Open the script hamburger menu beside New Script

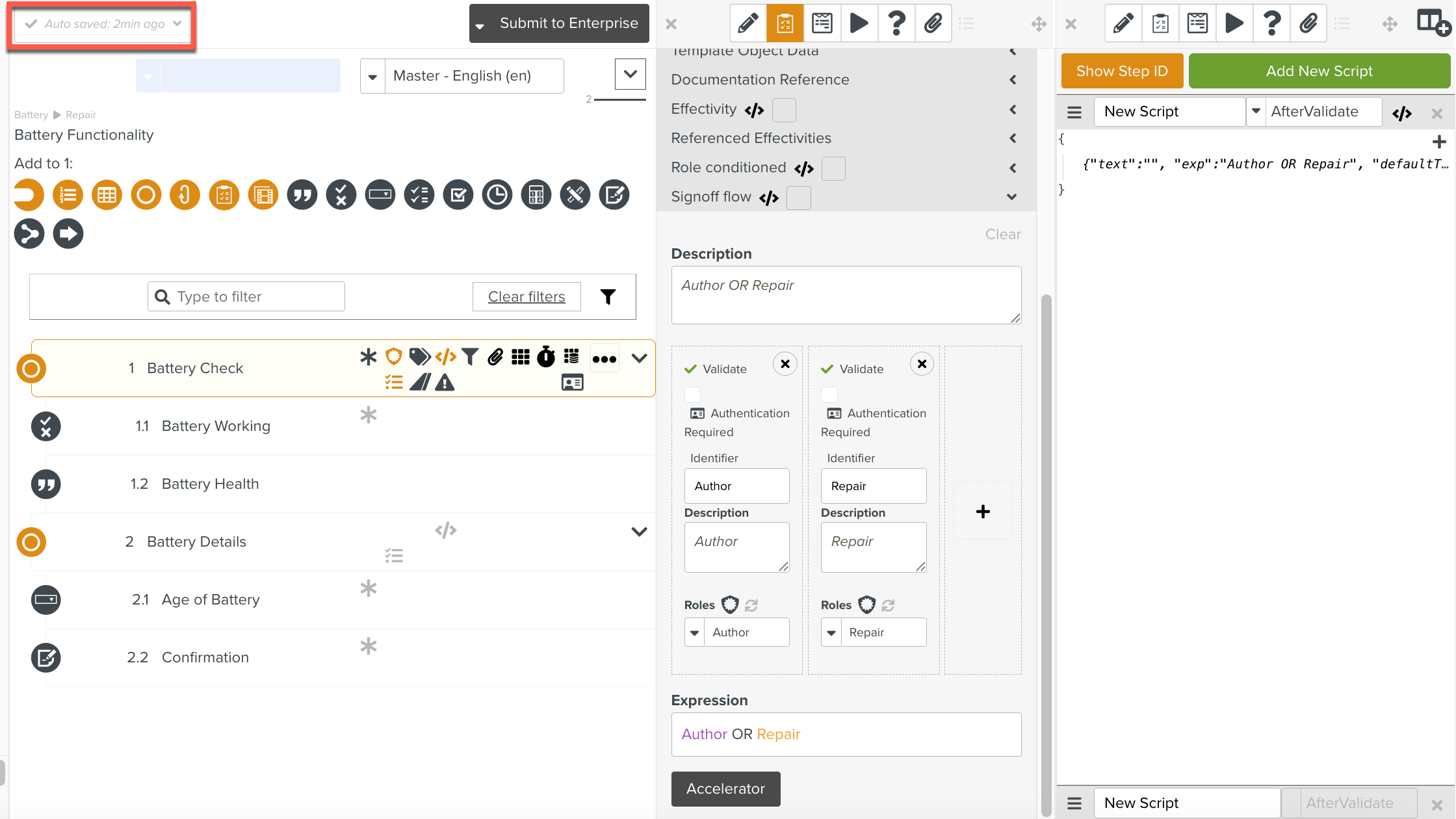1074,112
